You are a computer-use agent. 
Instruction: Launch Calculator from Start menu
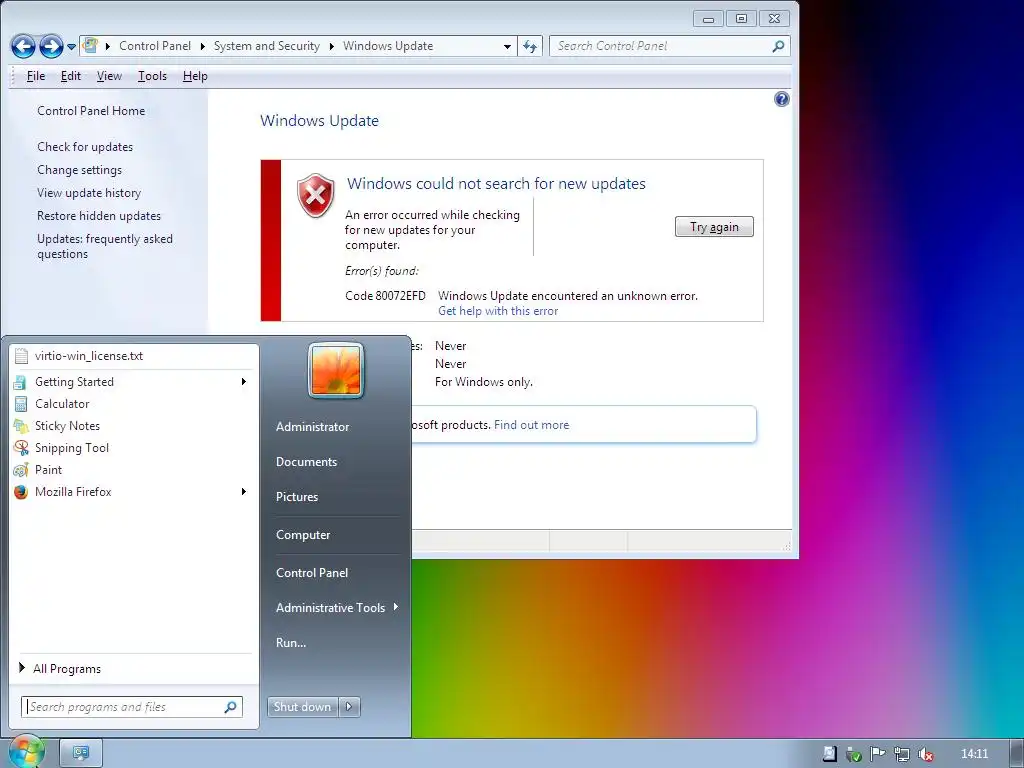pyautogui.click(x=135, y=404)
